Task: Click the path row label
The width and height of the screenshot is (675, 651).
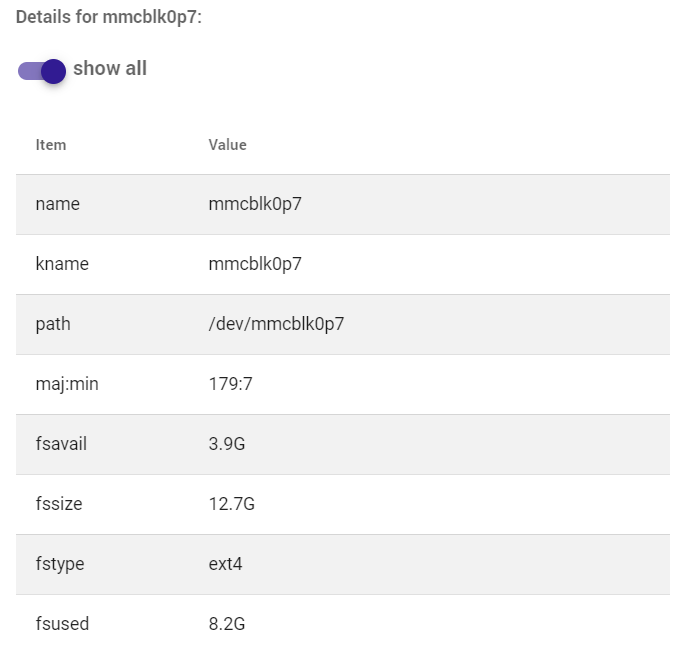Action: tap(53, 325)
